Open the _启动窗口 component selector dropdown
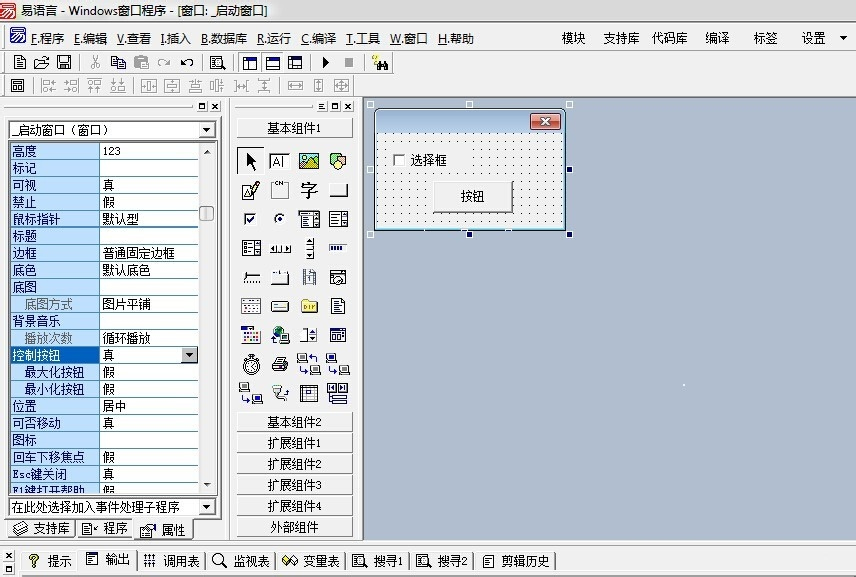The image size is (856, 577). click(206, 130)
